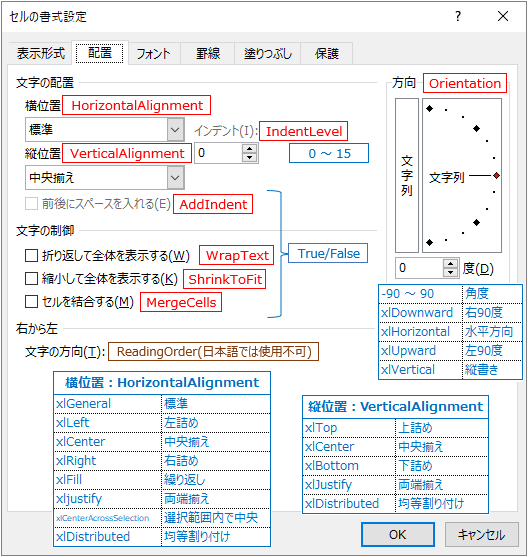
Task: Decrease the angle degrees with down arrow
Action: tap(451, 272)
